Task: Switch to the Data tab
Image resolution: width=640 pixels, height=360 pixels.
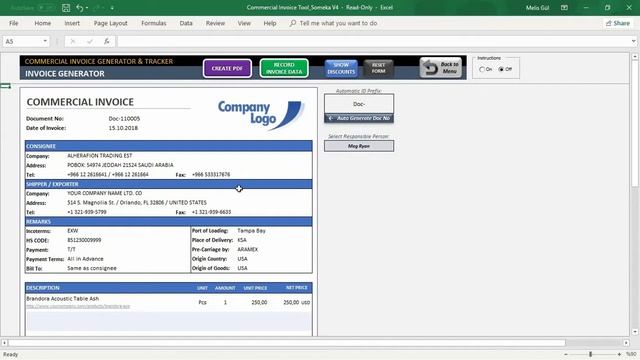Action: 186,23
